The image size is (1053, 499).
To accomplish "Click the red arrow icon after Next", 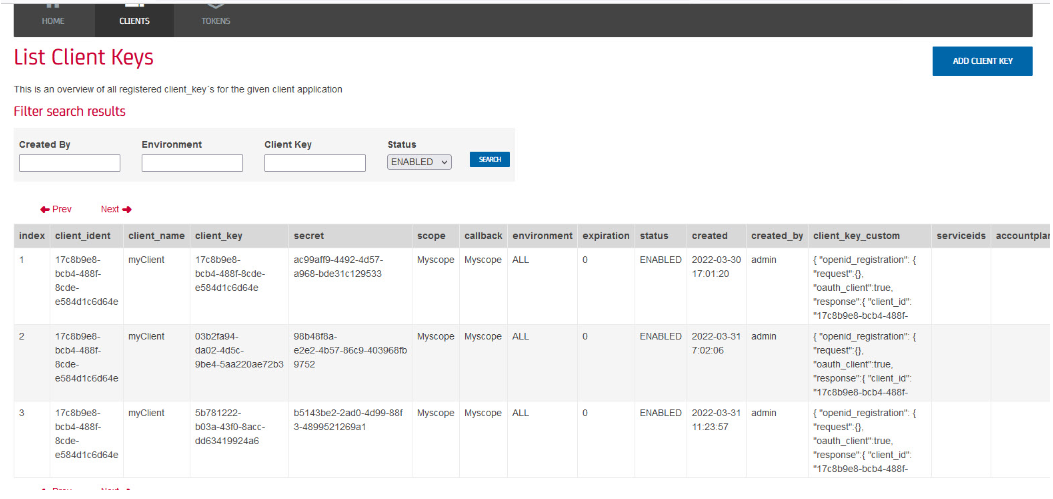I will [x=127, y=209].
